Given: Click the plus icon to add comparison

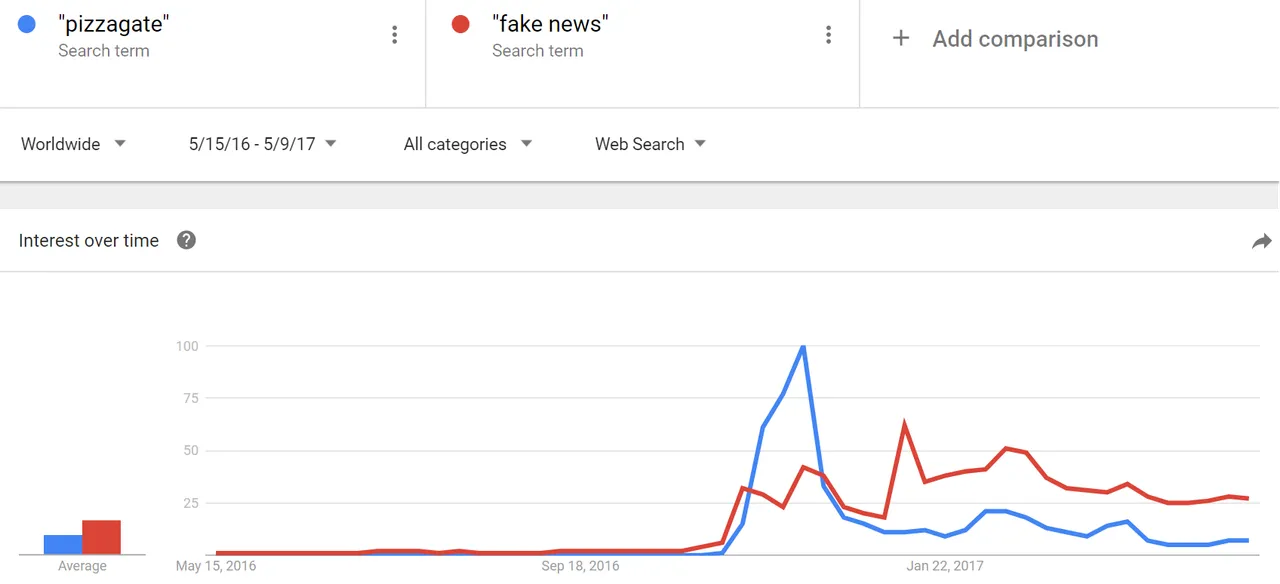Looking at the screenshot, I should click(x=901, y=38).
